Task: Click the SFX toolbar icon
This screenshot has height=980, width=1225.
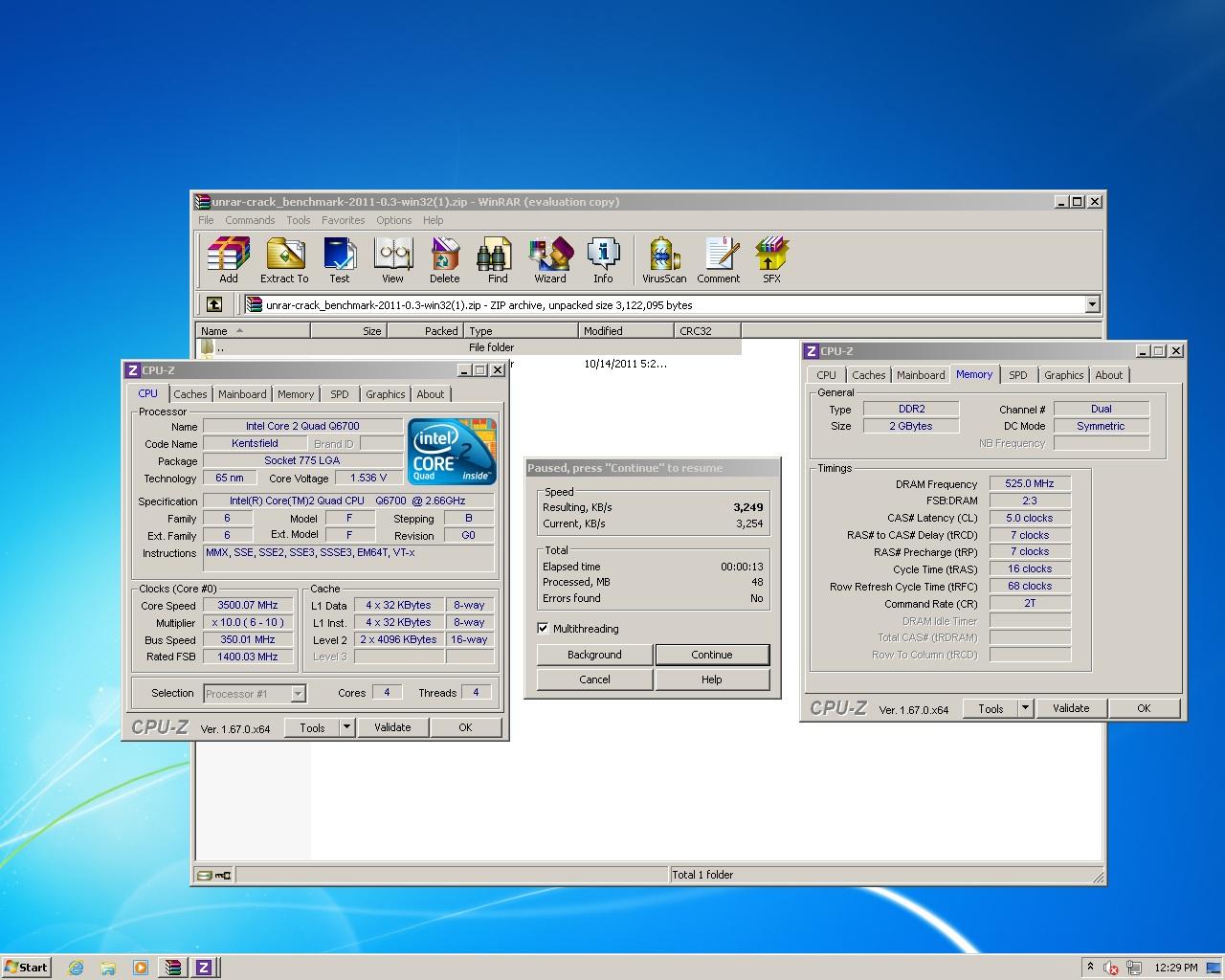Action: click(x=771, y=260)
